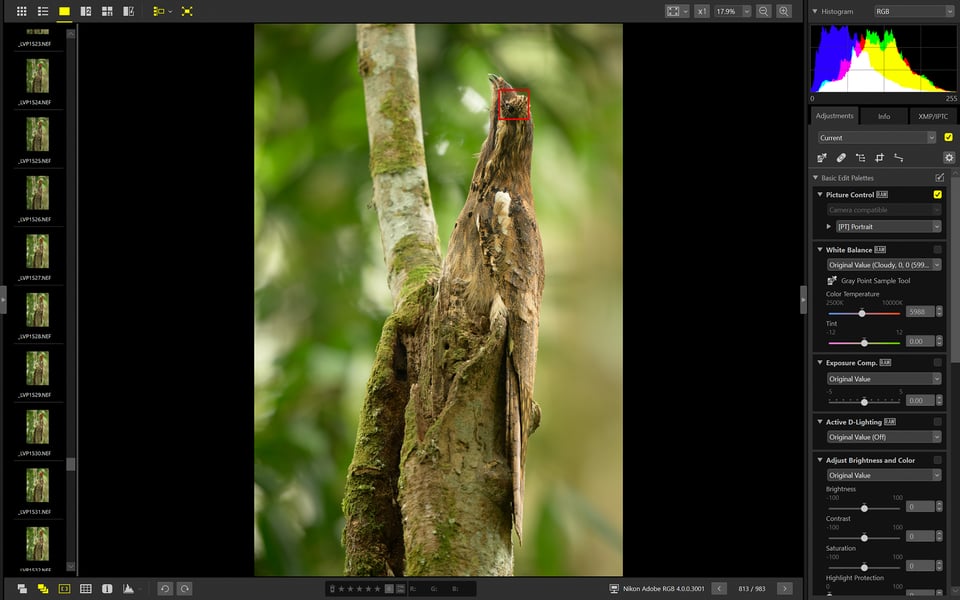Open the before-and-after comparison view
Screen dimensions: 960x600
click(129, 11)
